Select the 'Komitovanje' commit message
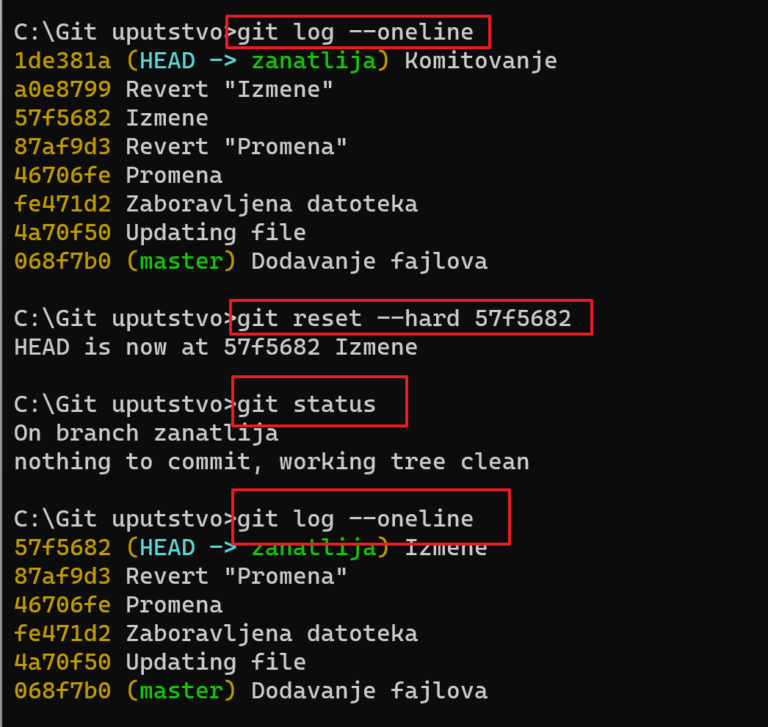This screenshot has height=727, width=768. 480,61
